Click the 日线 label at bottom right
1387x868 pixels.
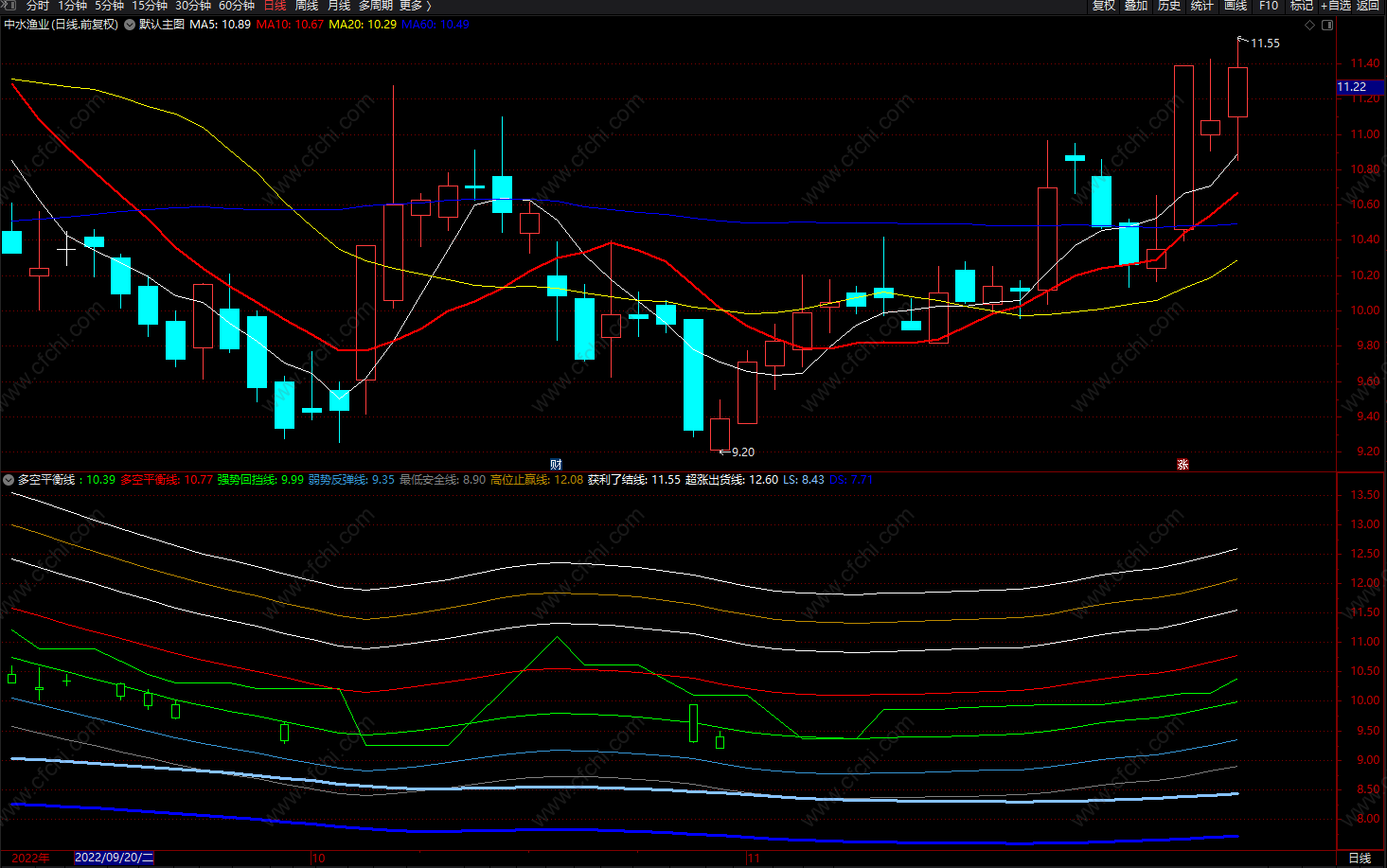tap(1360, 859)
